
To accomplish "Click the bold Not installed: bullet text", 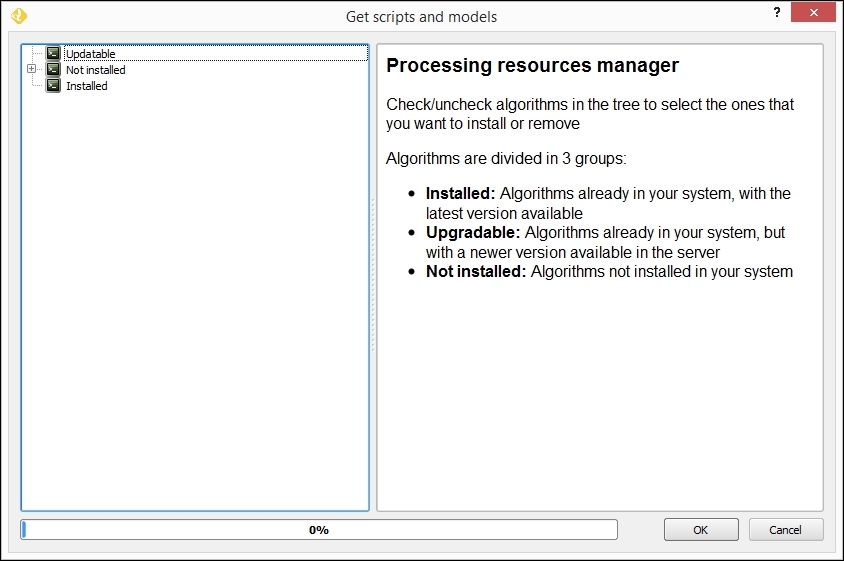I will point(476,272).
